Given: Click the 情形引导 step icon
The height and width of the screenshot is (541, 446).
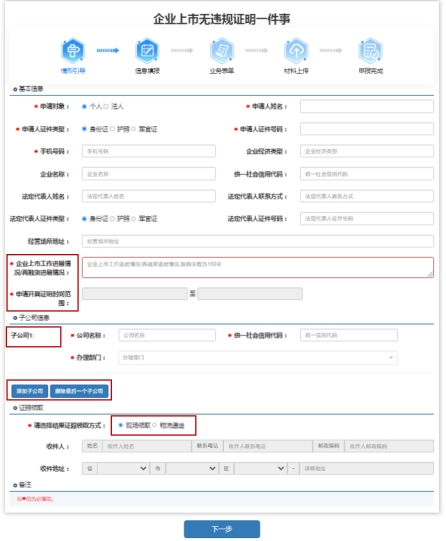Looking at the screenshot, I should [73, 51].
